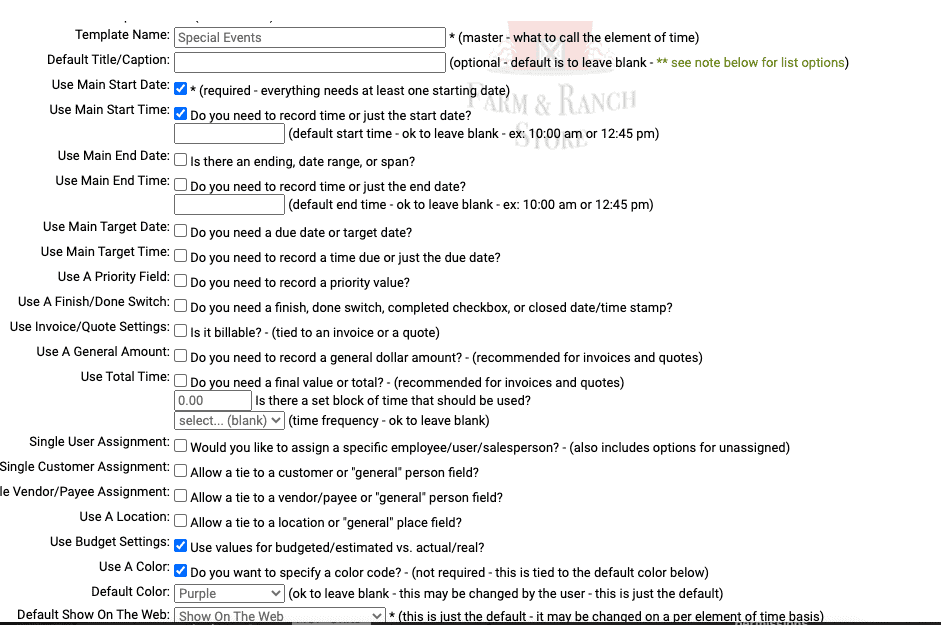
Task: Tick the Use Invoice/Quote Settings checkbox
Action: click(181, 331)
